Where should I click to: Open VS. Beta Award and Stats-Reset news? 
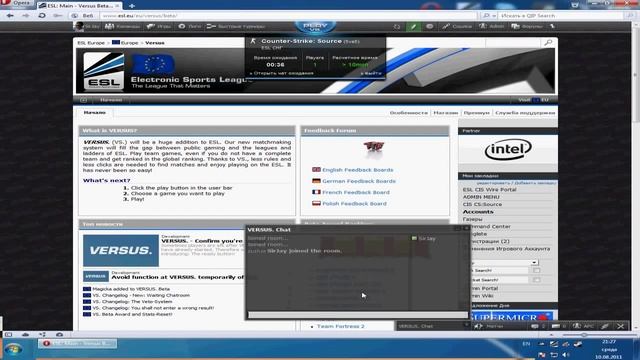point(132,314)
